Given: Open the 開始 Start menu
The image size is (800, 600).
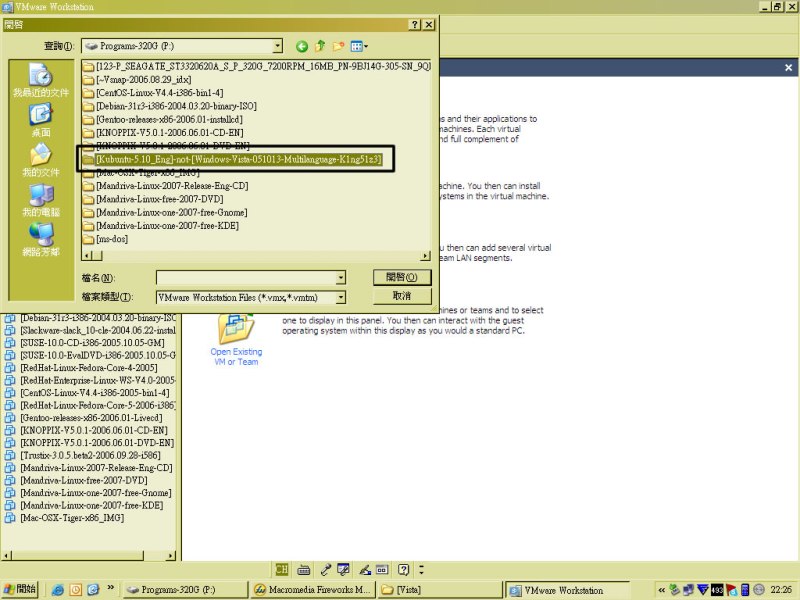Looking at the screenshot, I should pos(20,589).
